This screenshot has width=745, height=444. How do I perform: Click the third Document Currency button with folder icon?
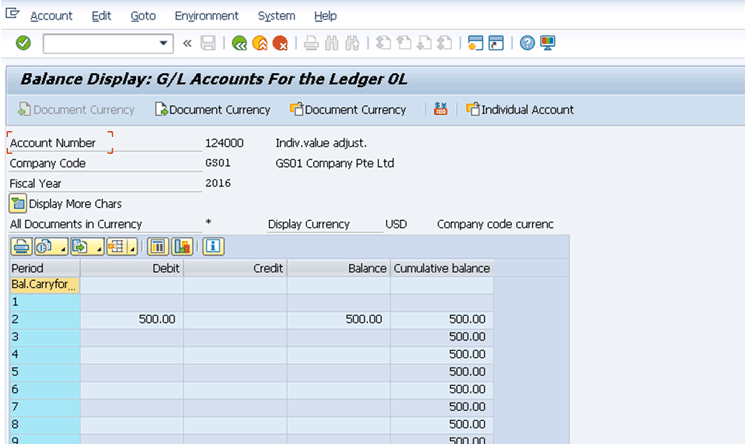point(348,110)
